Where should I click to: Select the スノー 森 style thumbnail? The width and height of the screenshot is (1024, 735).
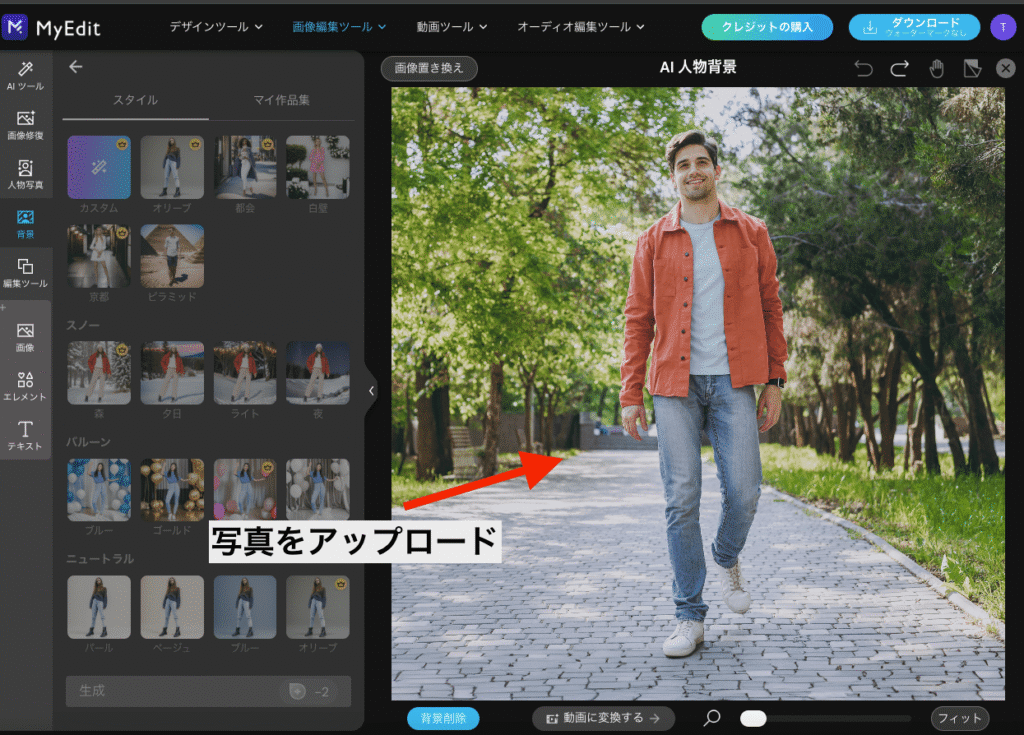99,372
